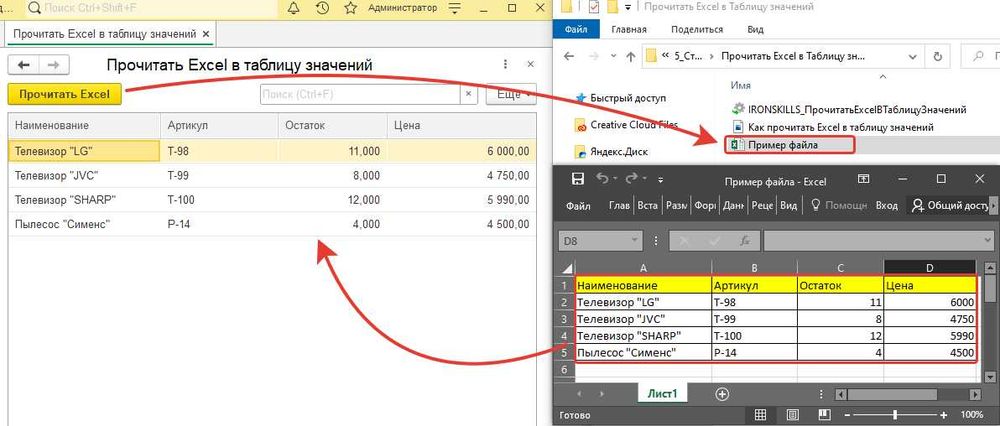Open Excel ribbon display options icon
The image size is (1000, 426).
(863, 179)
